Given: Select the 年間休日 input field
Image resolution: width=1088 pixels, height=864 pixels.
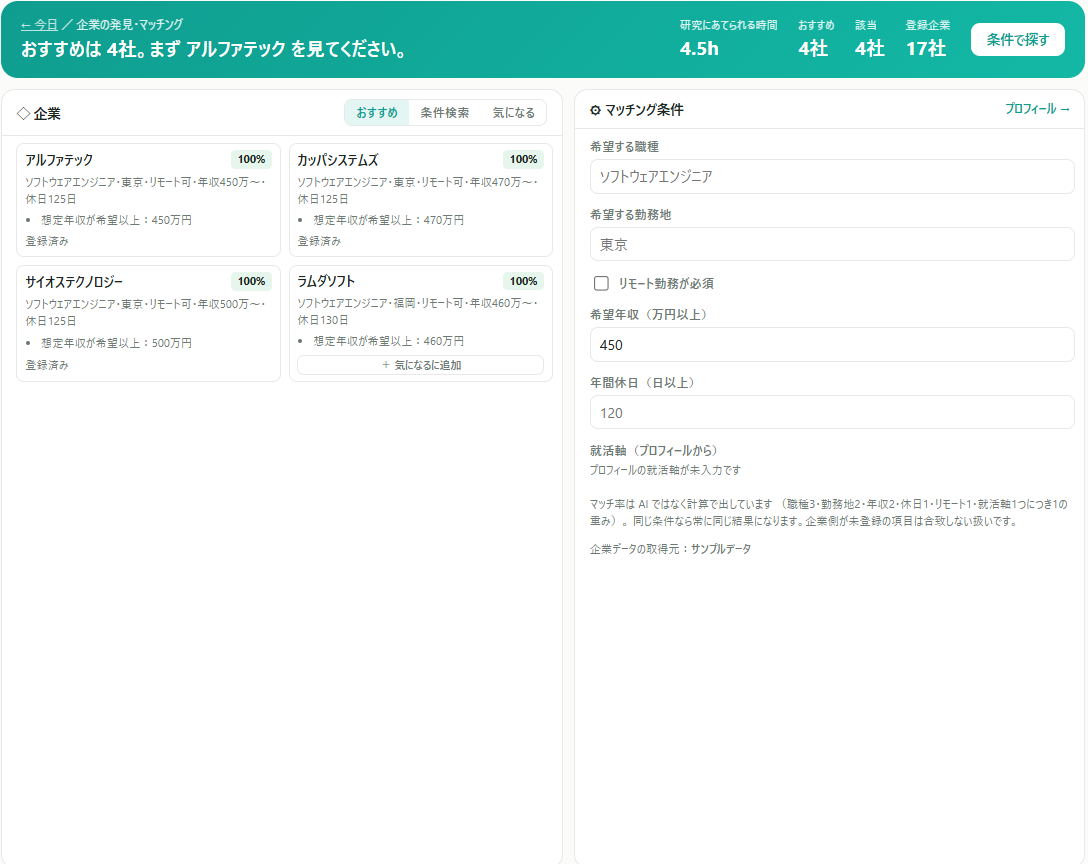Looking at the screenshot, I should coord(832,413).
